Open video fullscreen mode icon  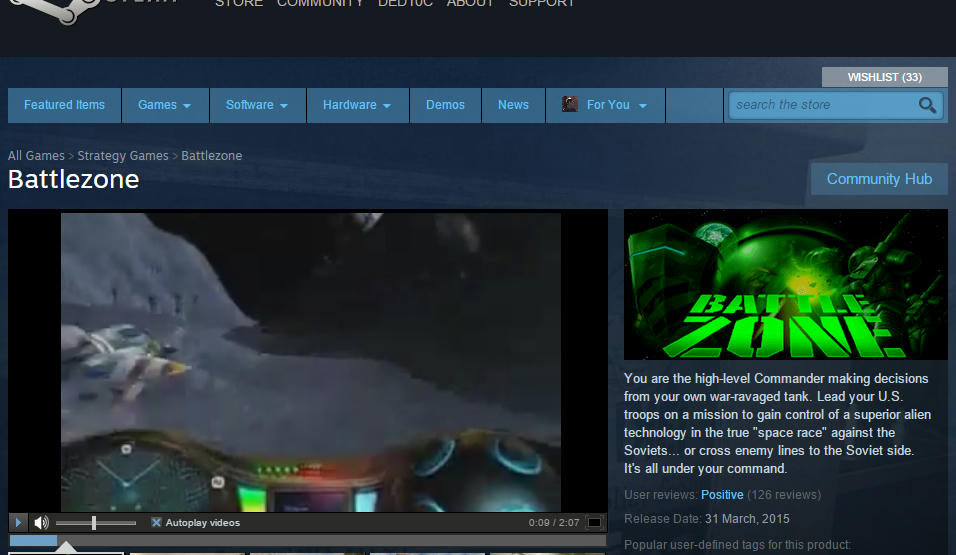[594, 523]
